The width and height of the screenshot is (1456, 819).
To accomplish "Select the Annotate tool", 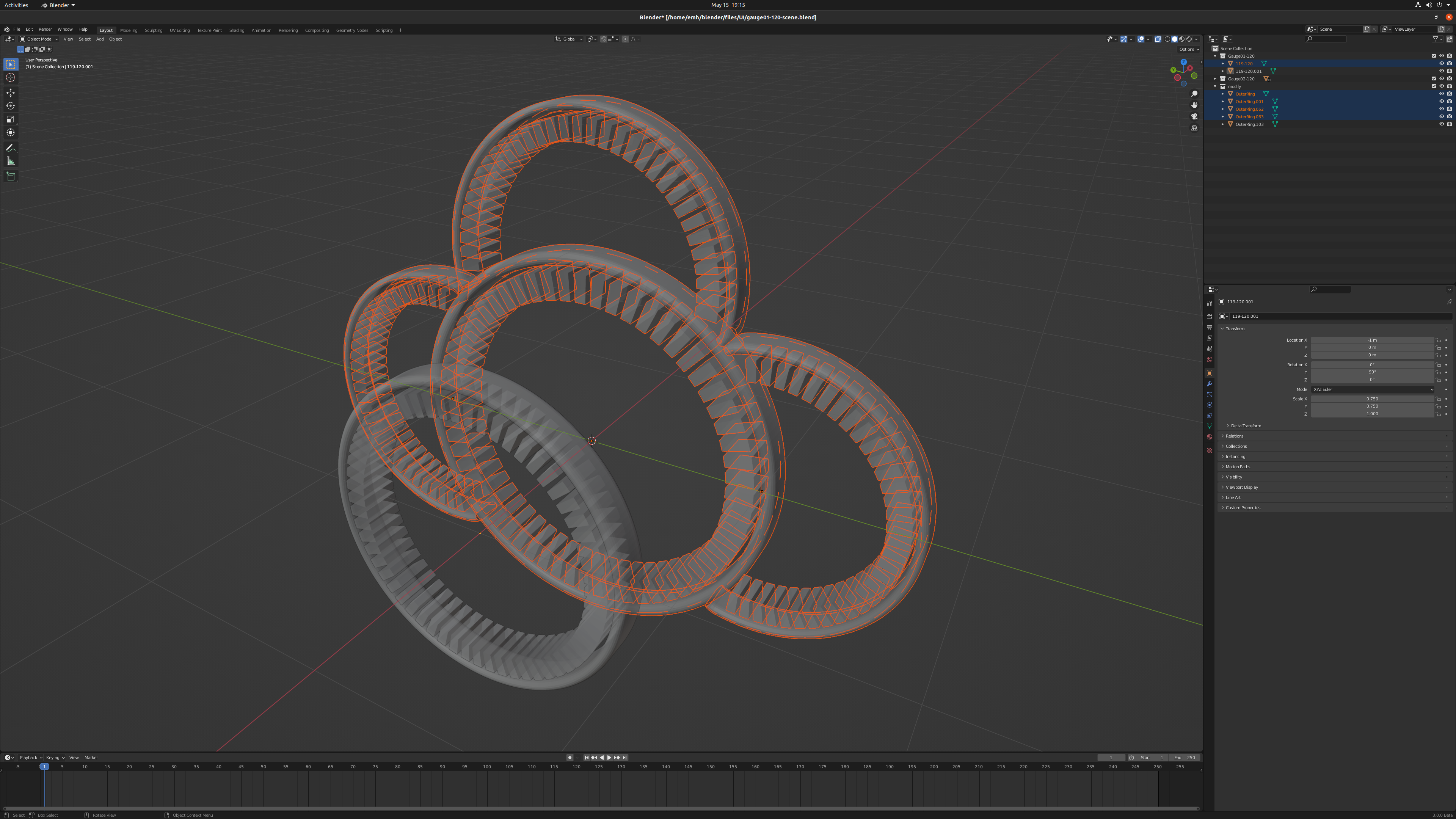I will (x=10, y=148).
